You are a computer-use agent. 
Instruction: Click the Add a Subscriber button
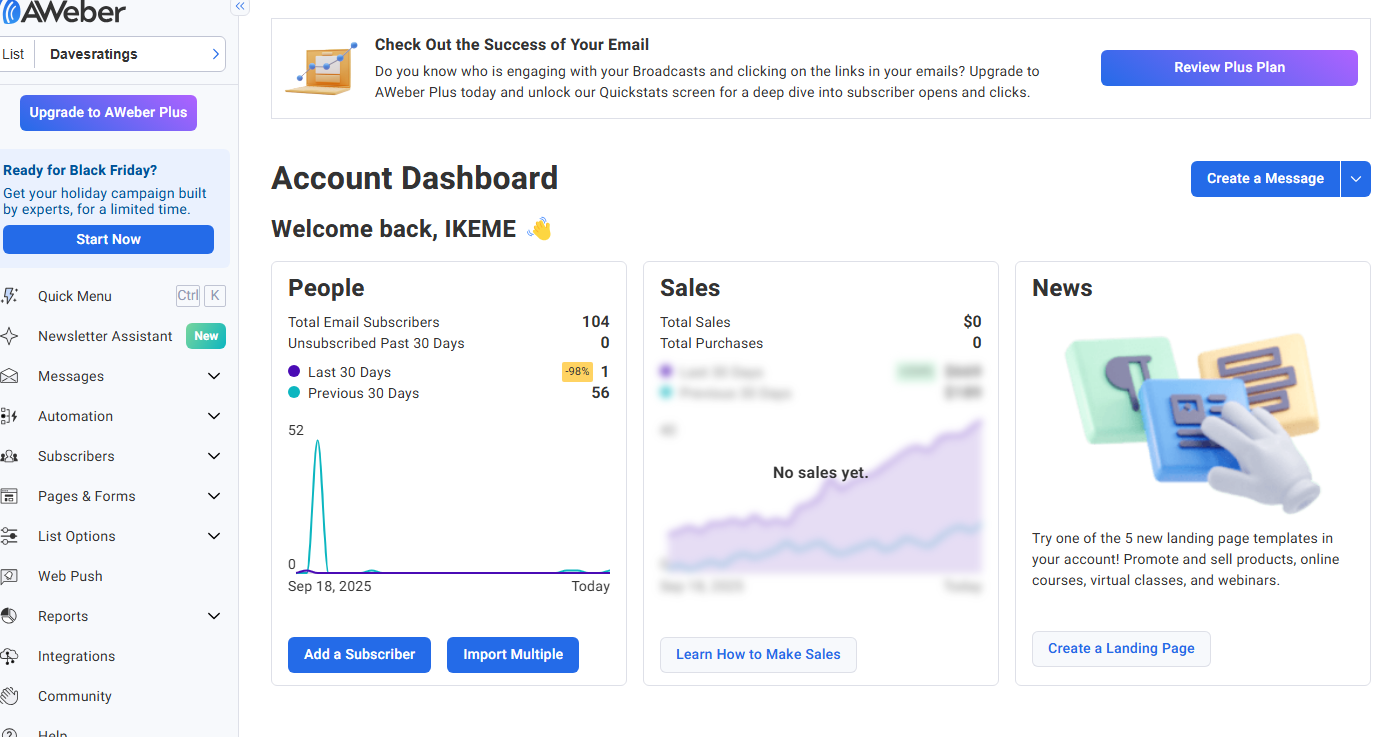[359, 655]
